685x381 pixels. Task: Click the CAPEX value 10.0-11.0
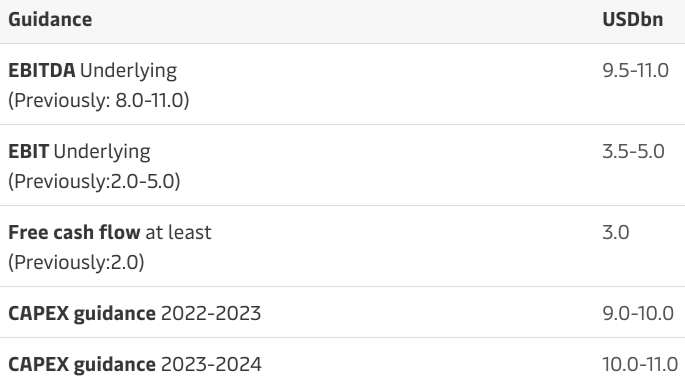(x=640, y=364)
